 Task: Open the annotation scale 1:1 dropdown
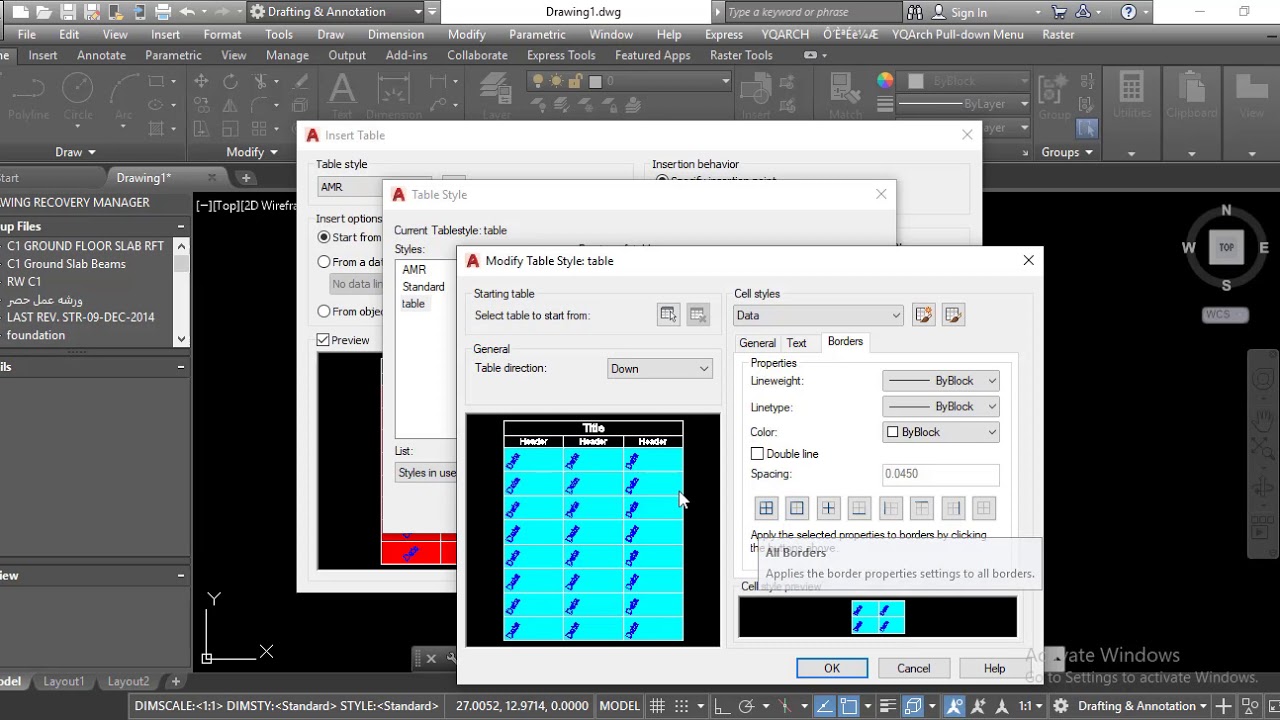coord(1030,706)
